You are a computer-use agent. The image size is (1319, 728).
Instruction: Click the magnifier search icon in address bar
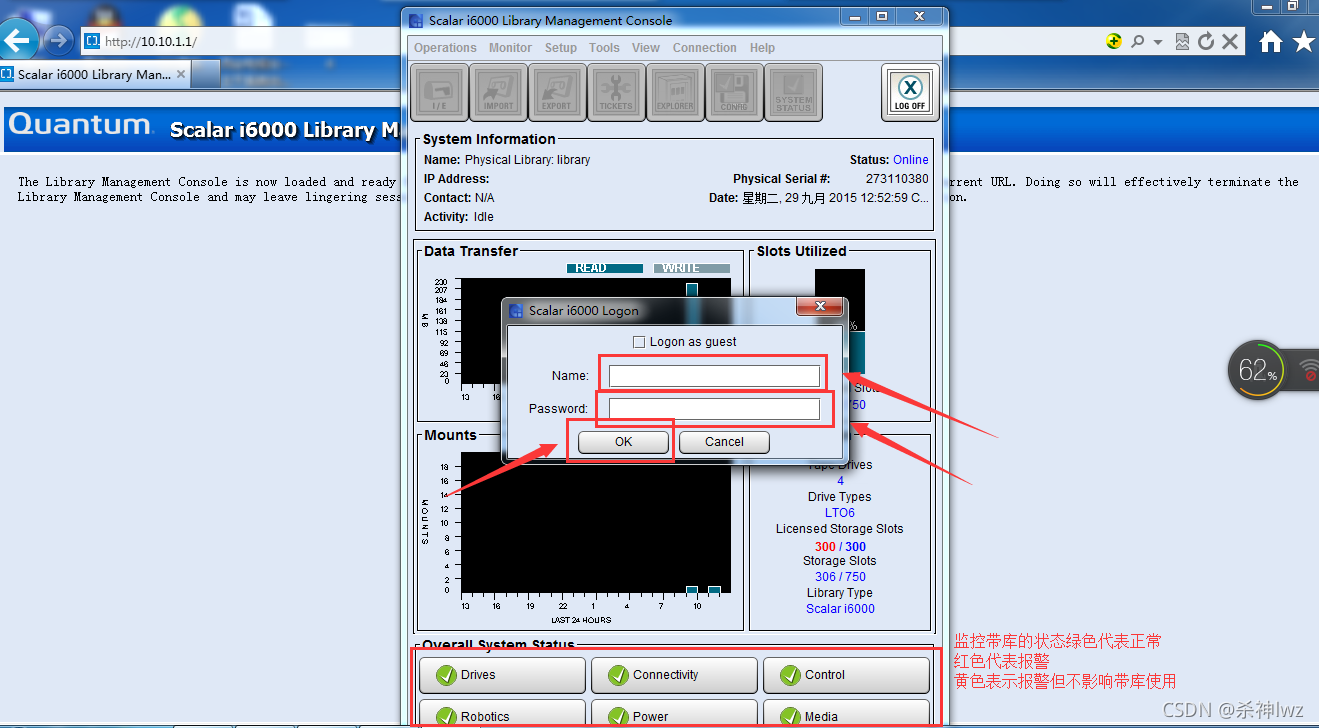pos(1137,41)
